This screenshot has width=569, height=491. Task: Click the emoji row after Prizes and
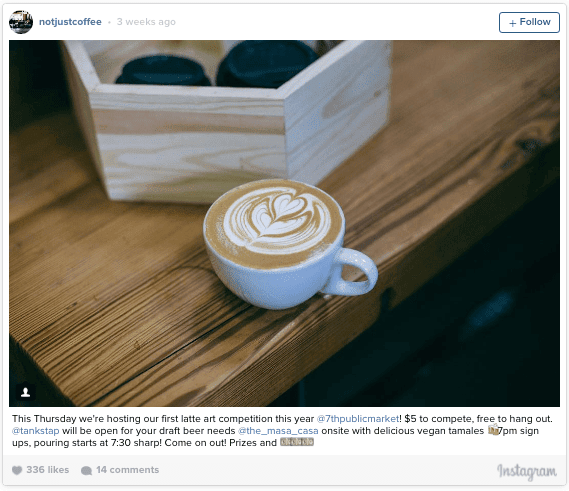pos(297,442)
